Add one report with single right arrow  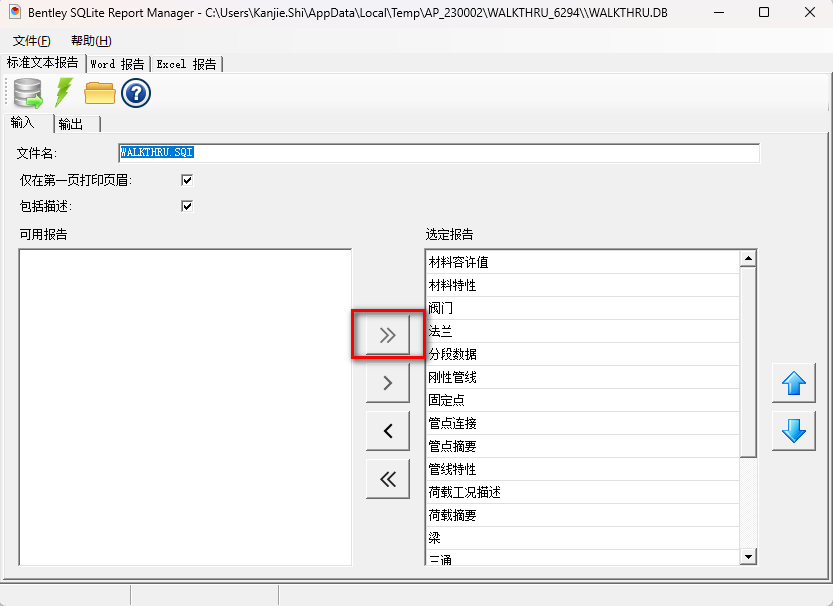(388, 382)
